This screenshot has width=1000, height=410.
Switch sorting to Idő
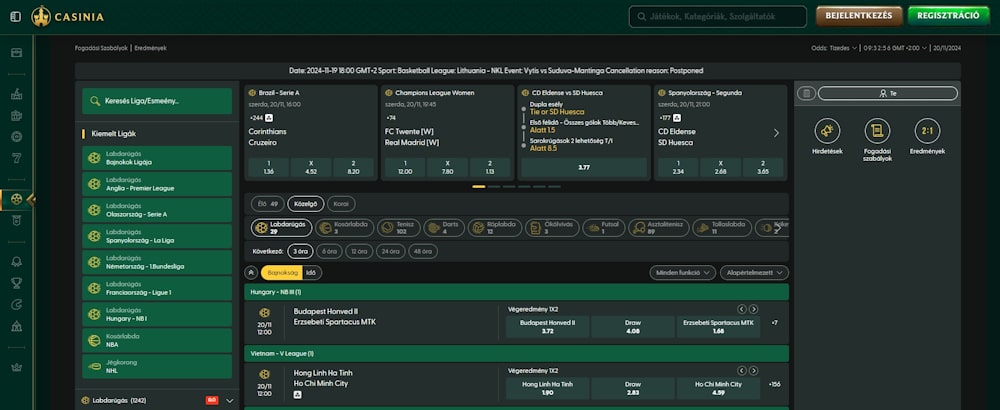311,273
